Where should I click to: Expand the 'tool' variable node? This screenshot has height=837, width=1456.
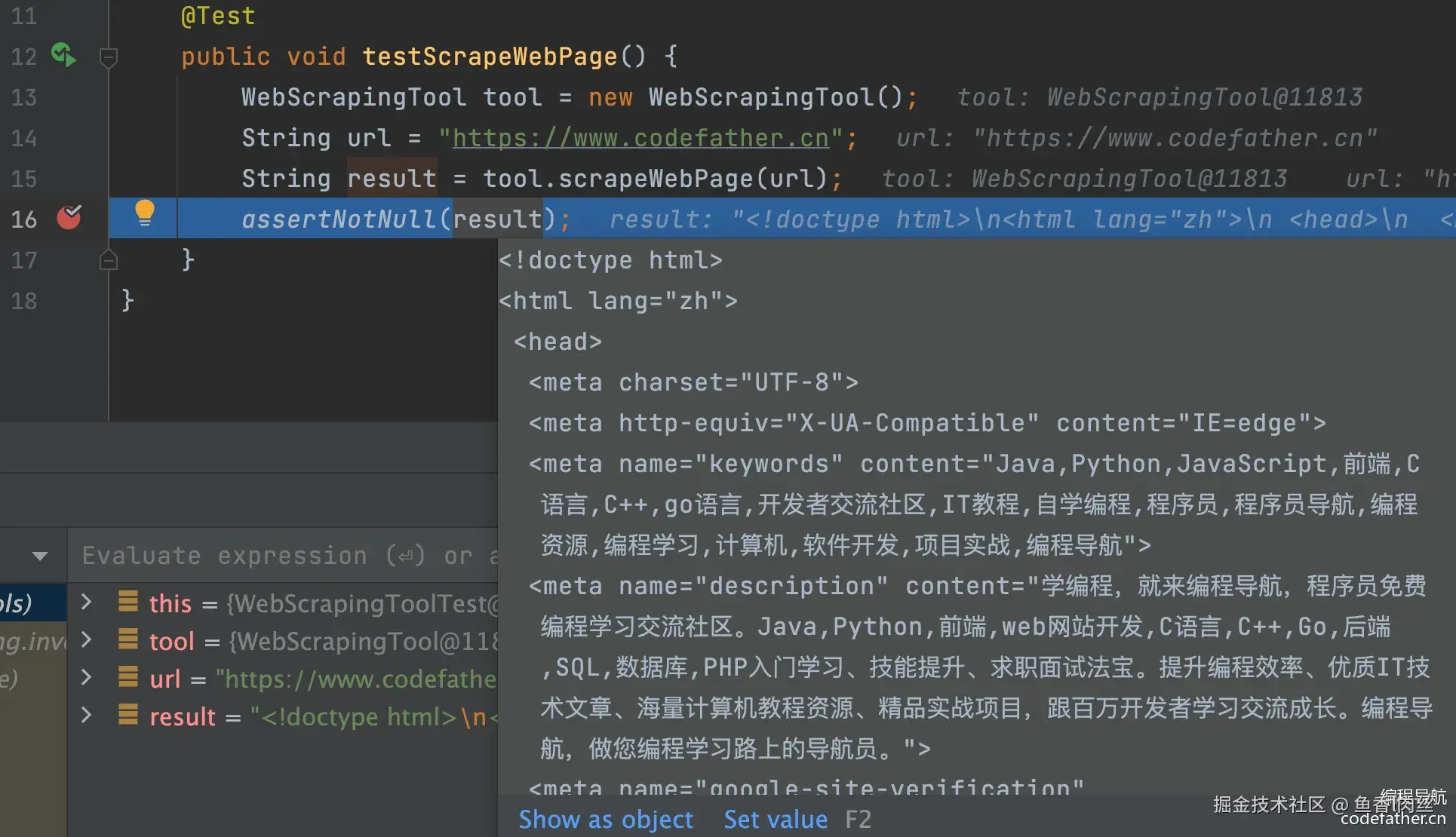[x=87, y=639]
